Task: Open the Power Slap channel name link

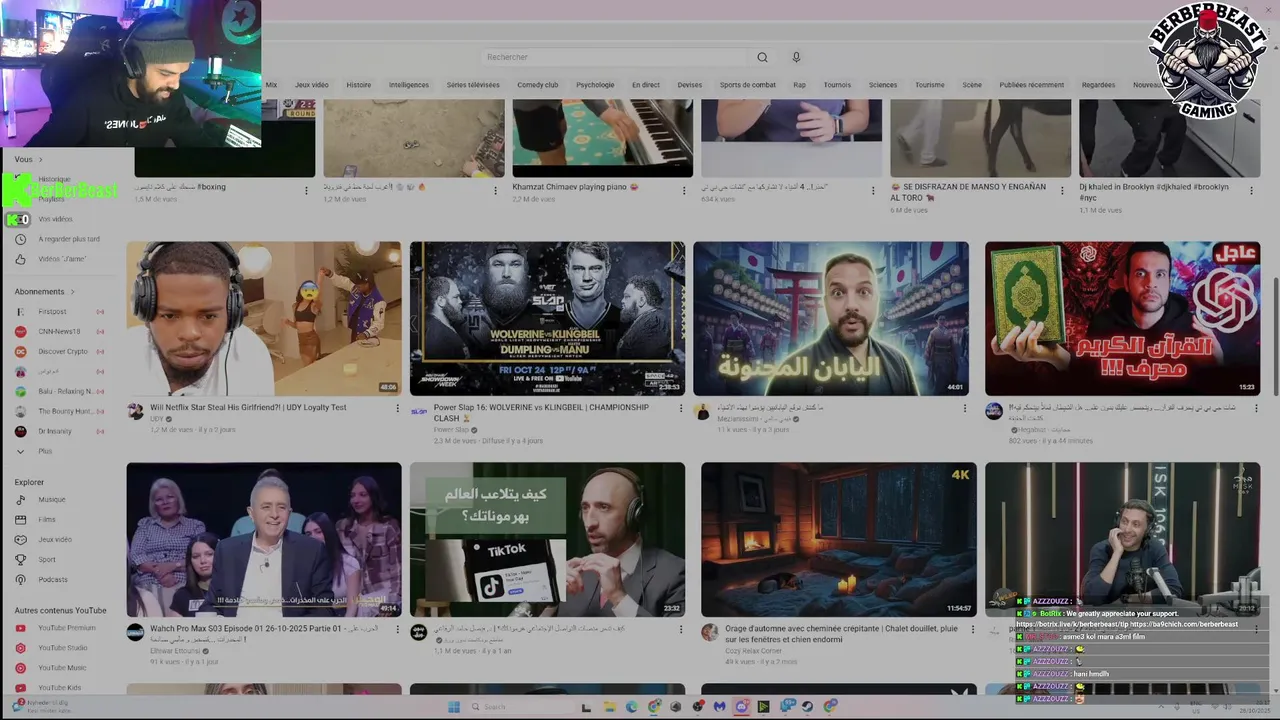Action: (453, 430)
